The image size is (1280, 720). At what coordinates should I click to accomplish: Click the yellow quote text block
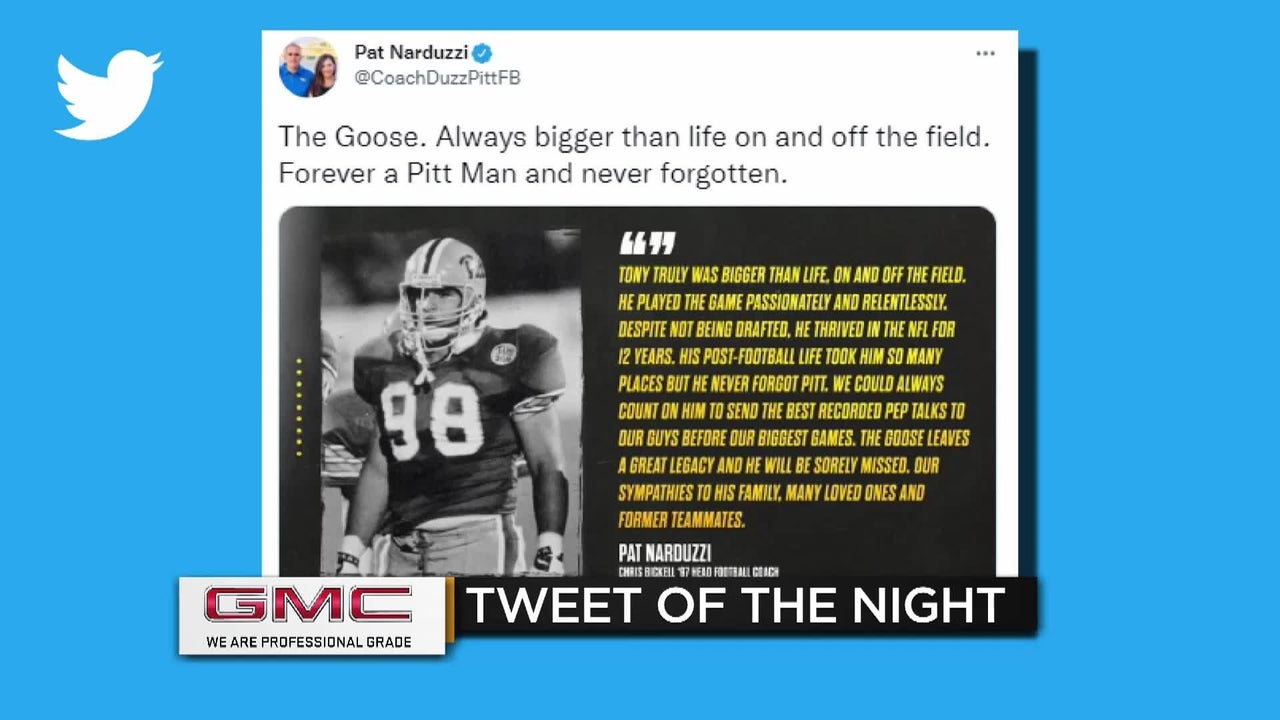coord(794,396)
